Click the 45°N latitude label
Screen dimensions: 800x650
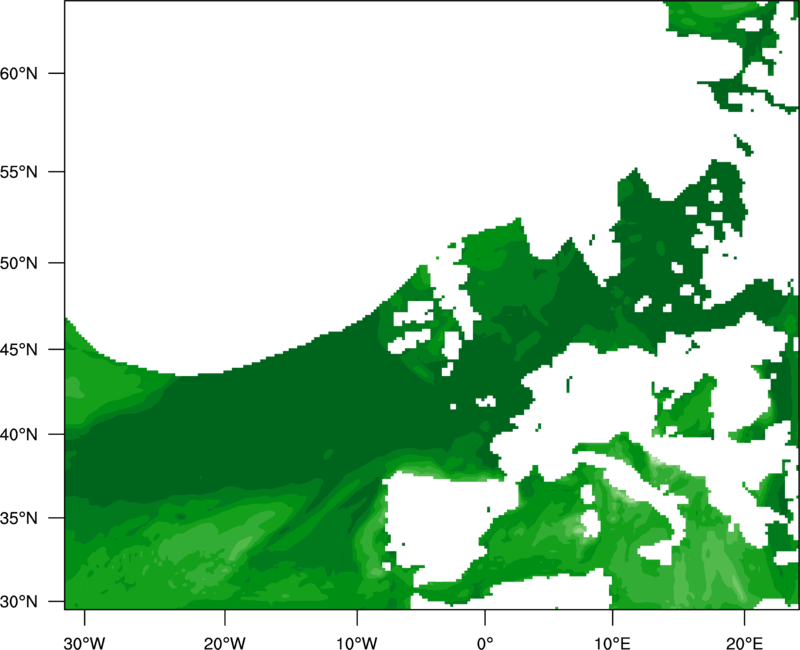click(19, 349)
